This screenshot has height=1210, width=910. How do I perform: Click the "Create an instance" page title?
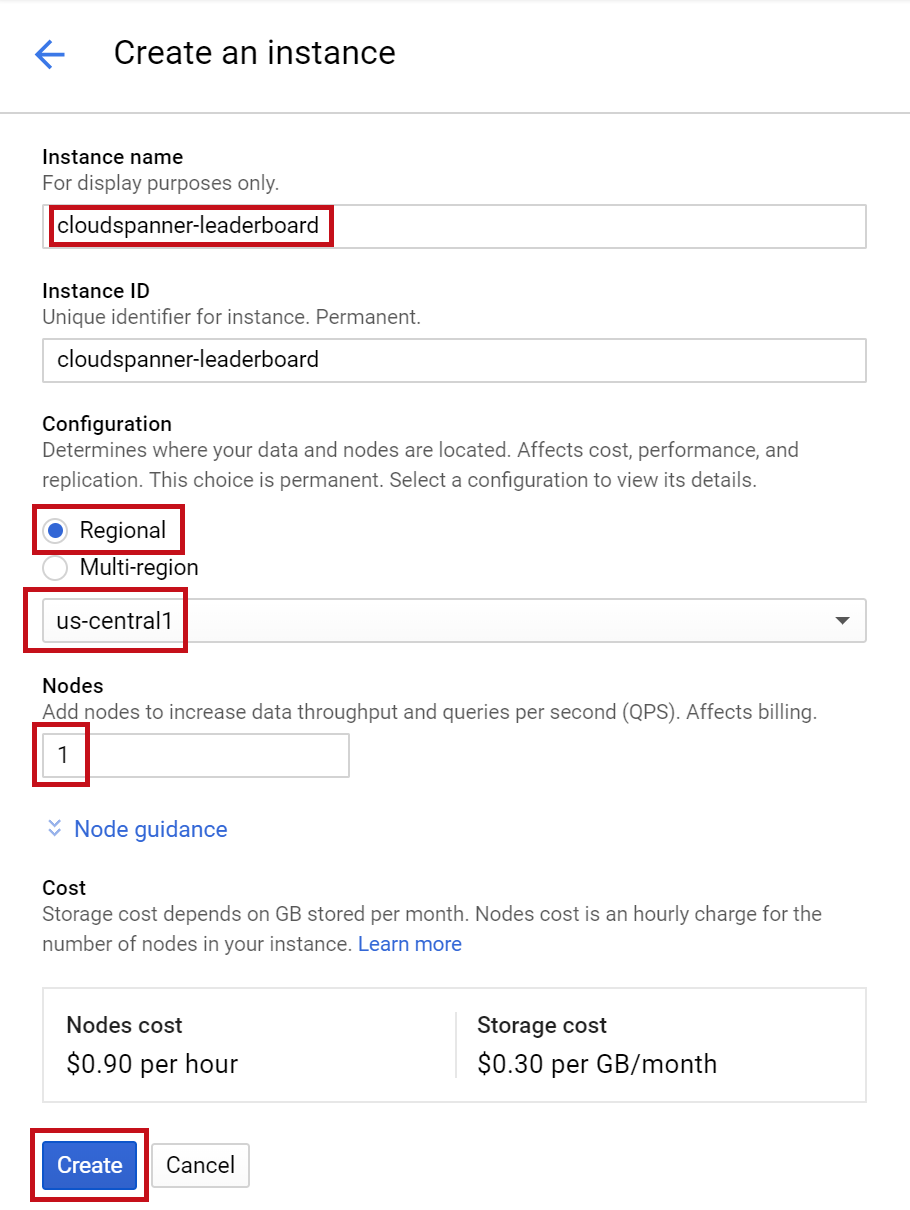[x=254, y=53]
